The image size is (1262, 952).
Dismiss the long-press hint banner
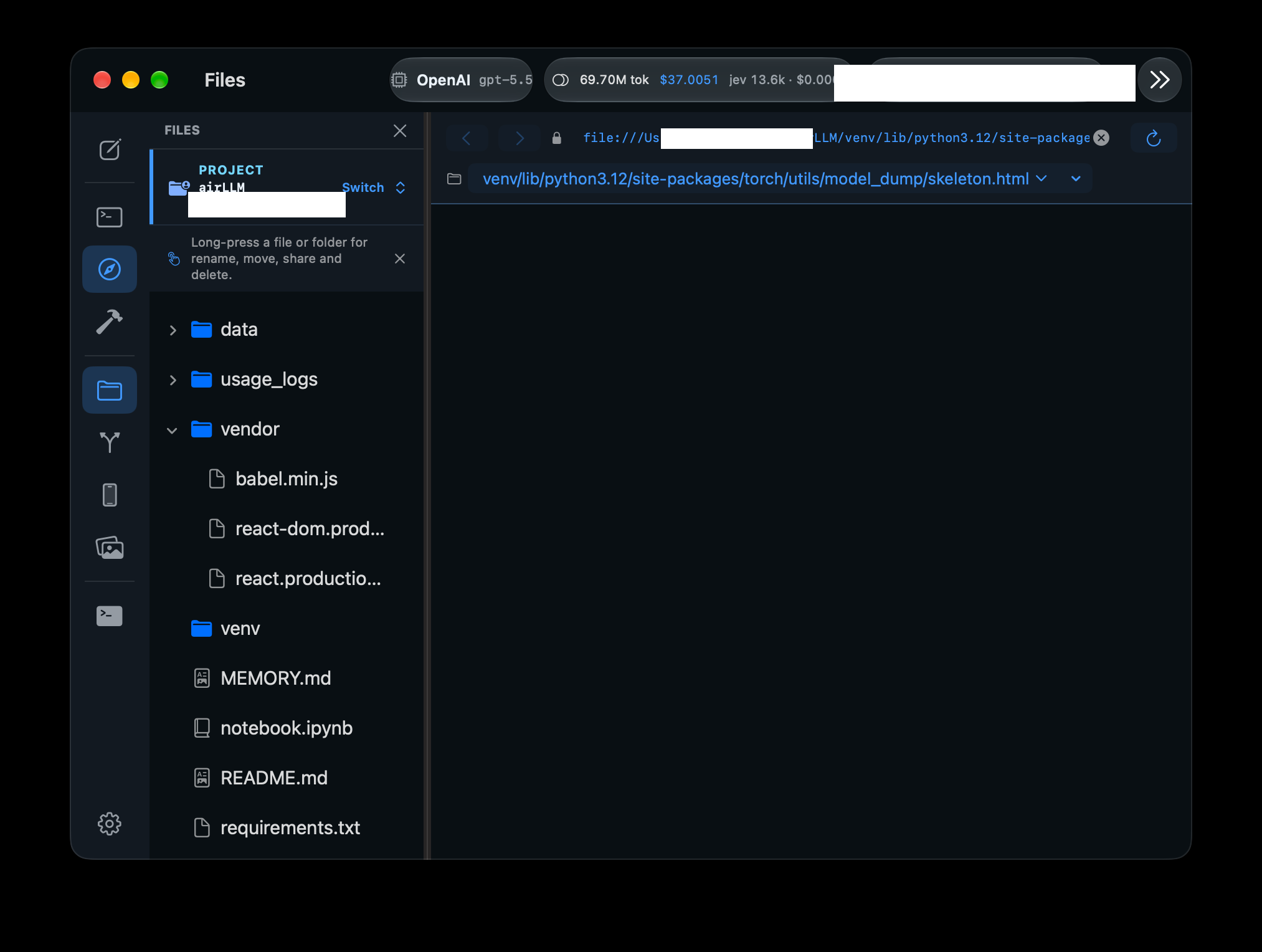(x=400, y=259)
